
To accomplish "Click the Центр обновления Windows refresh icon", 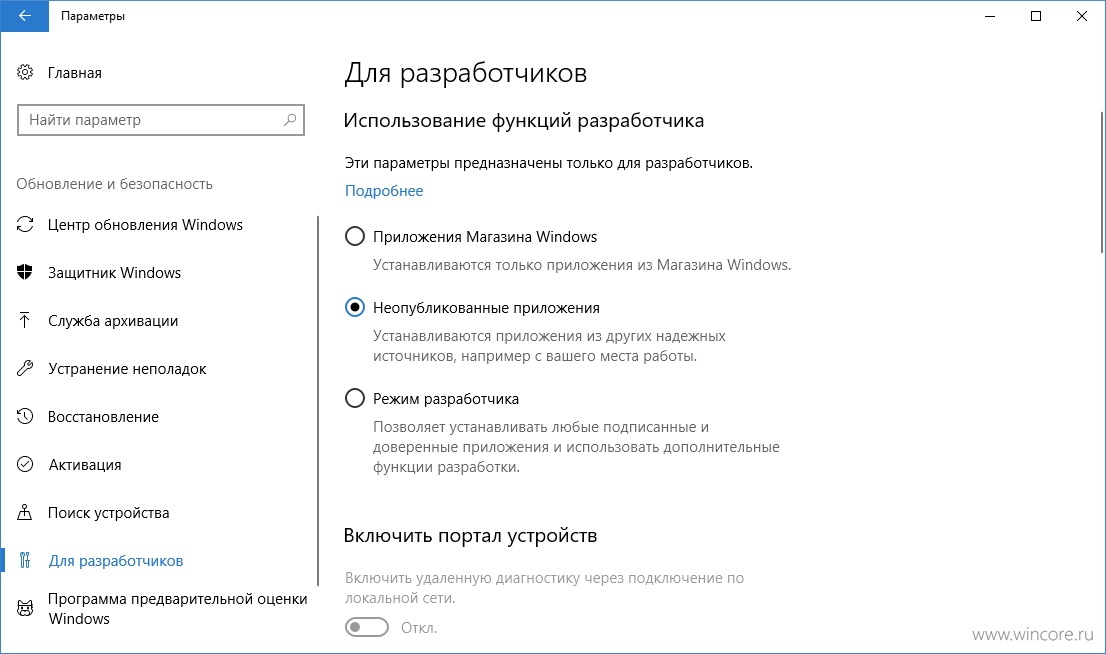I will (25, 224).
